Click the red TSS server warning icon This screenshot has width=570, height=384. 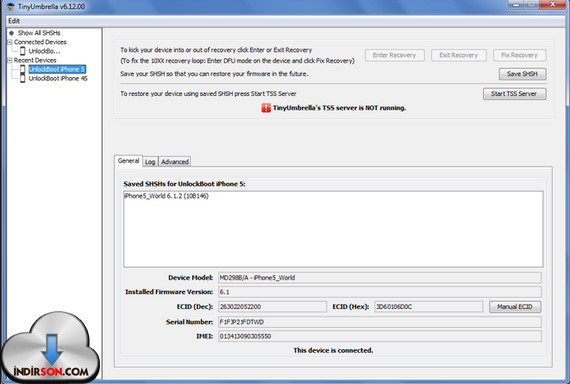tap(266, 108)
